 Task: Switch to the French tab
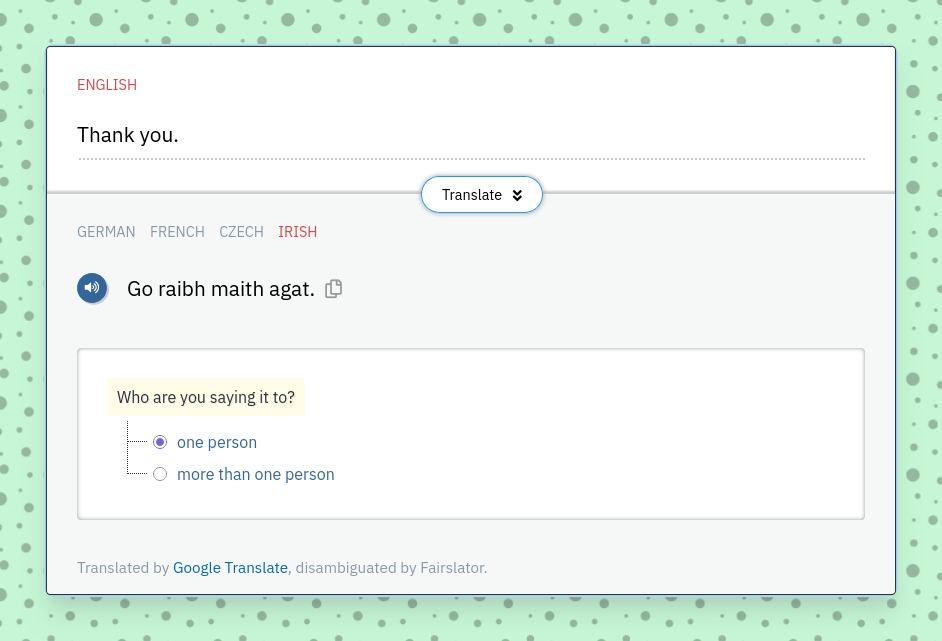[177, 232]
